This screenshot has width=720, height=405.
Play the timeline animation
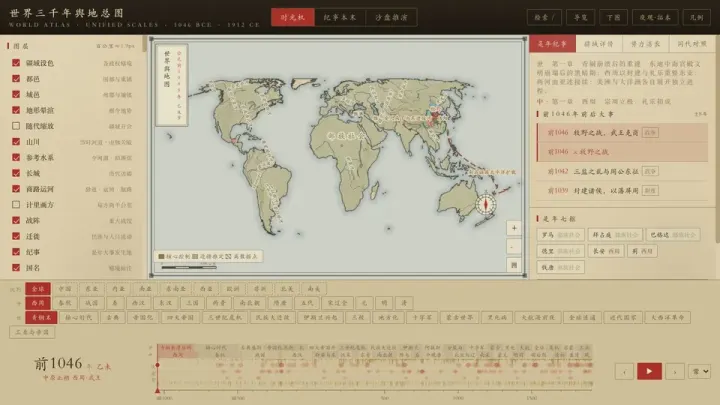pyautogui.click(x=649, y=371)
